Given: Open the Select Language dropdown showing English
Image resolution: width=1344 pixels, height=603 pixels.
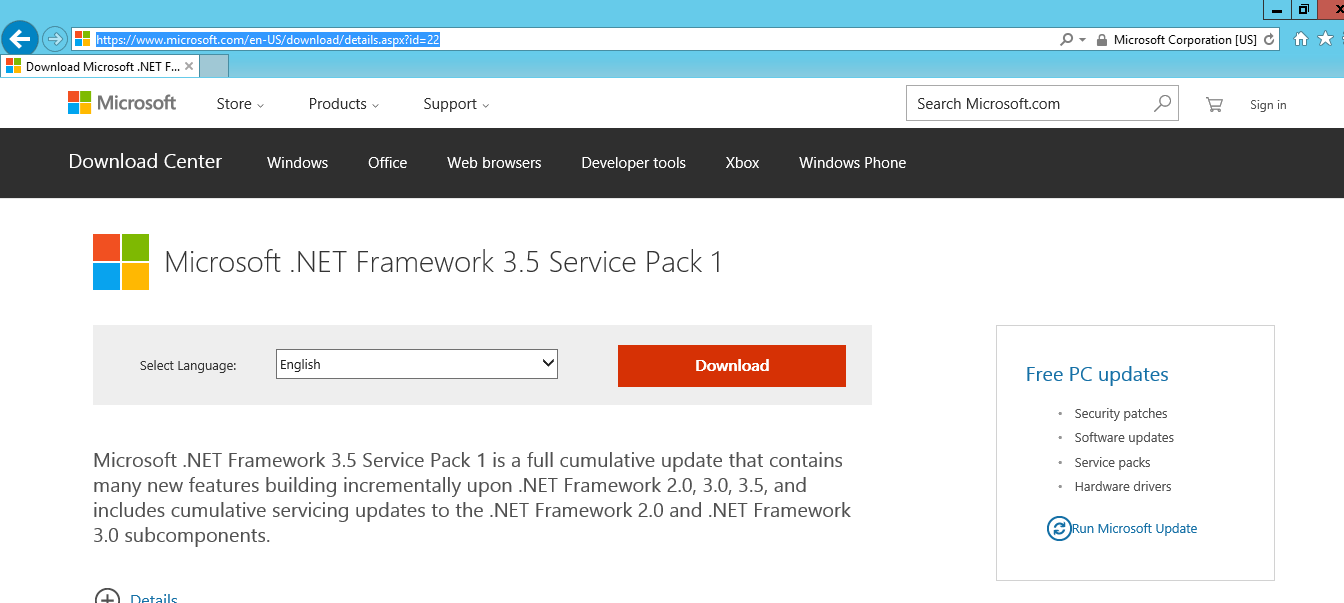Looking at the screenshot, I should (x=417, y=364).
